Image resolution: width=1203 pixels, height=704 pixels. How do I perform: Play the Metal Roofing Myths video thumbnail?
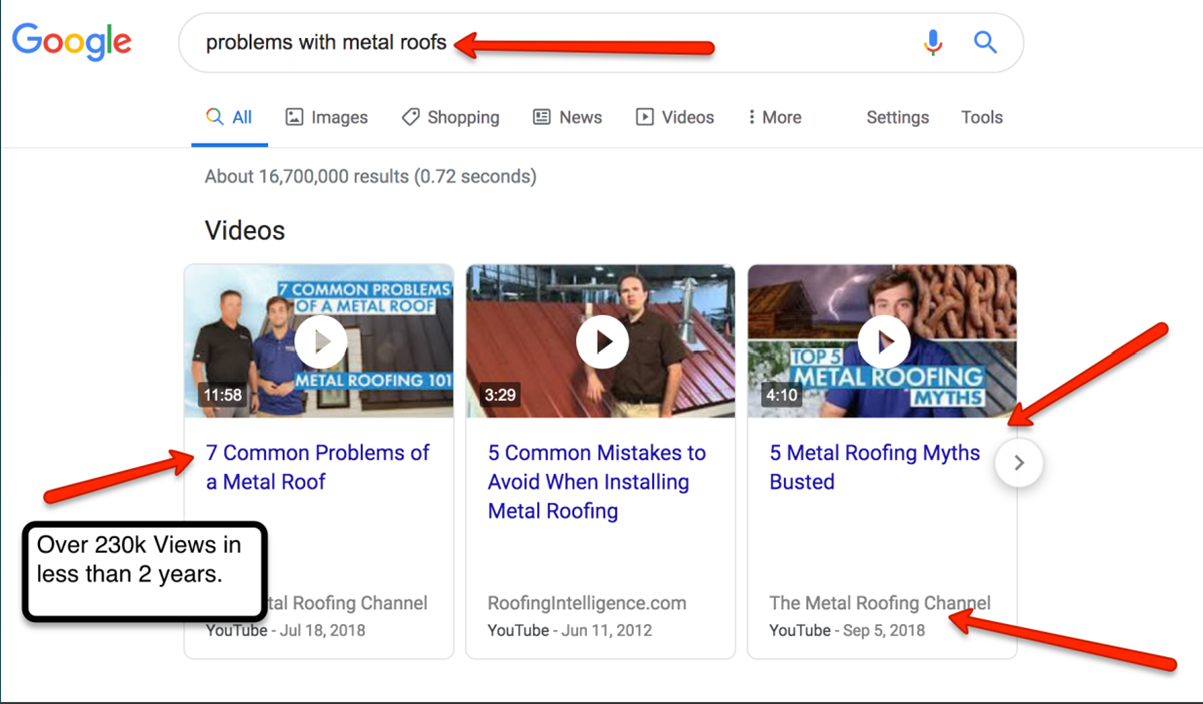(882, 341)
